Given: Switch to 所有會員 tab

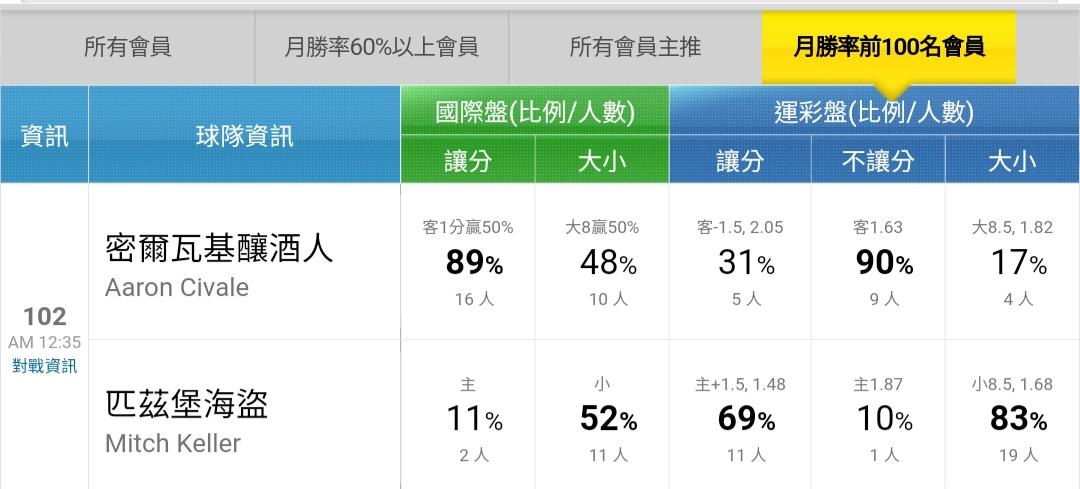Looking at the screenshot, I should 127,47.
